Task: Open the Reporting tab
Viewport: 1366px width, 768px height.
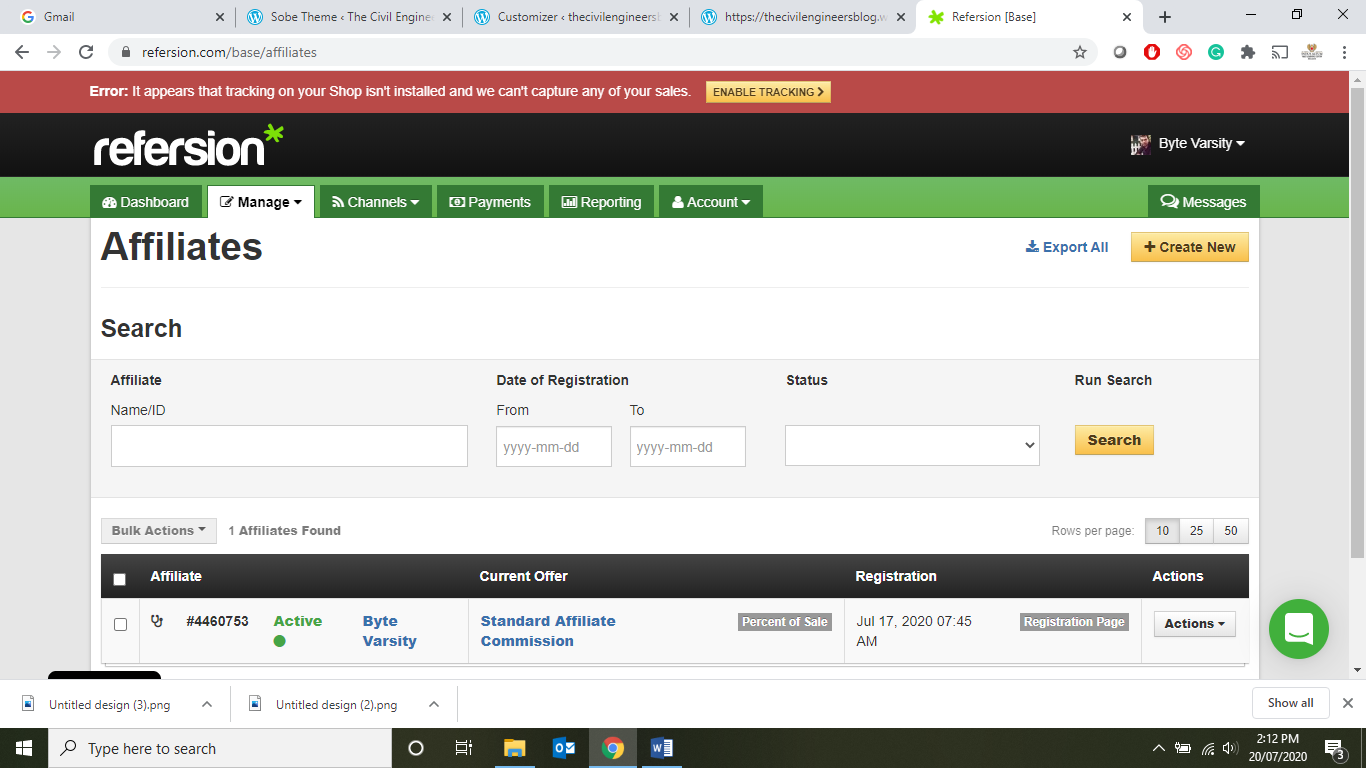Action: [602, 202]
